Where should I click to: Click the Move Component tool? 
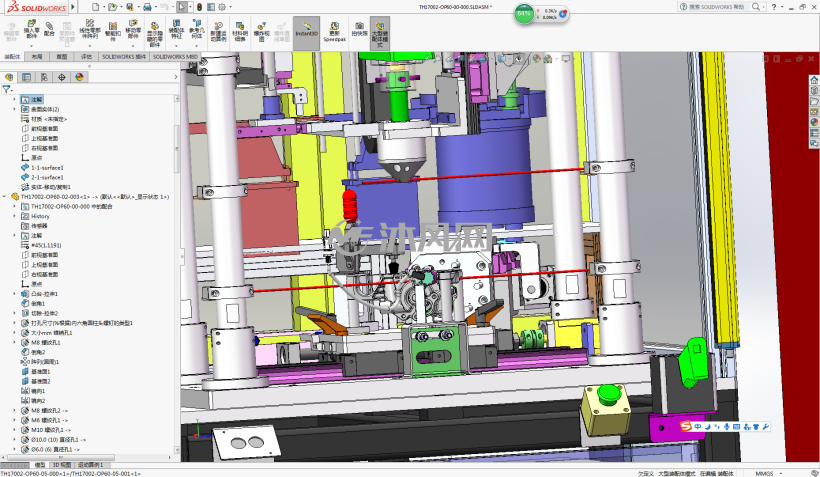[x=133, y=29]
